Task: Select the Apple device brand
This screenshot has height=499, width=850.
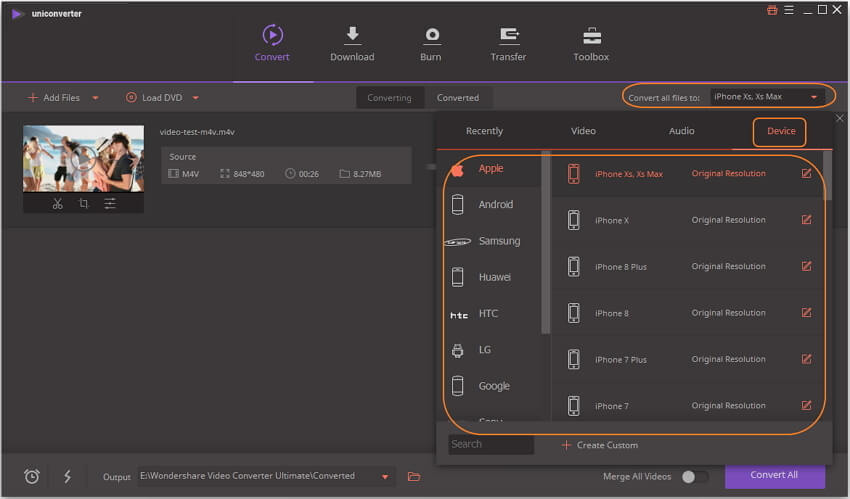Action: tap(490, 169)
